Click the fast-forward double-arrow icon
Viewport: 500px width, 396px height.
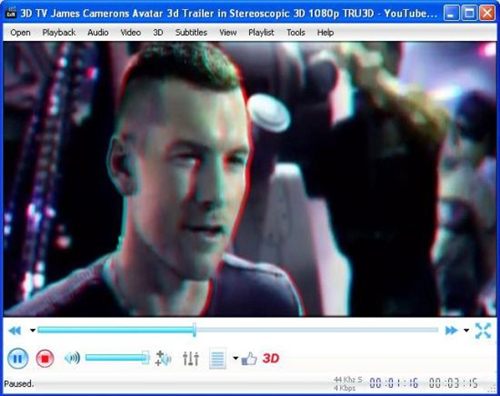(451, 331)
